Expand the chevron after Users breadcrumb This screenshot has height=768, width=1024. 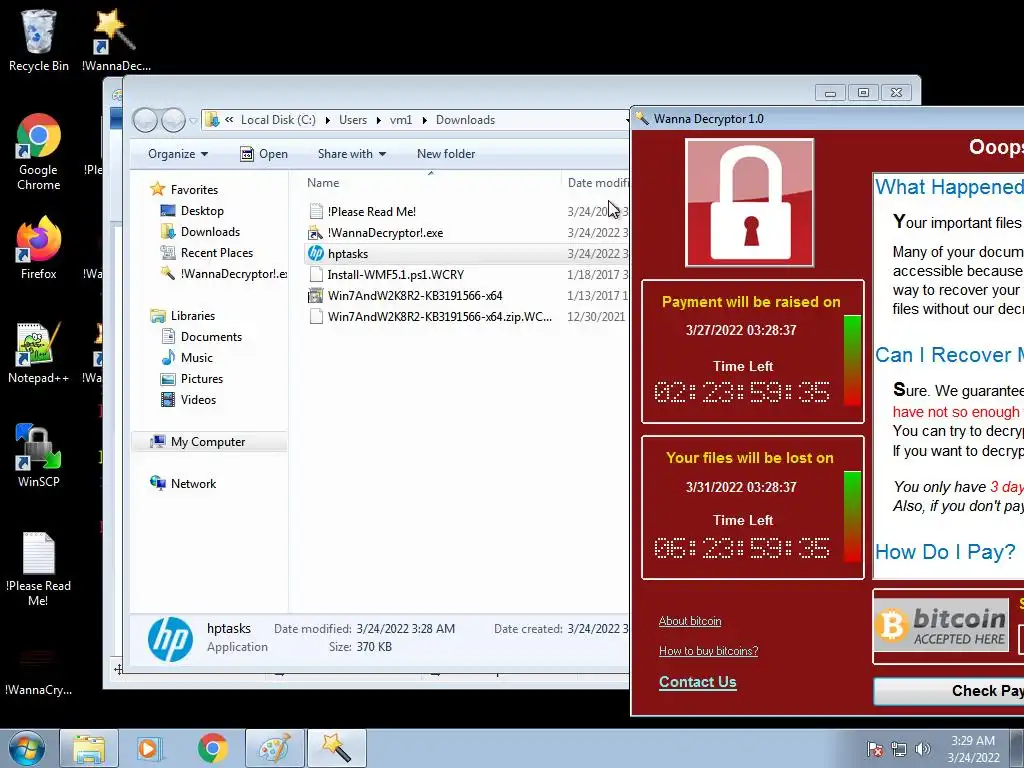tap(378, 120)
